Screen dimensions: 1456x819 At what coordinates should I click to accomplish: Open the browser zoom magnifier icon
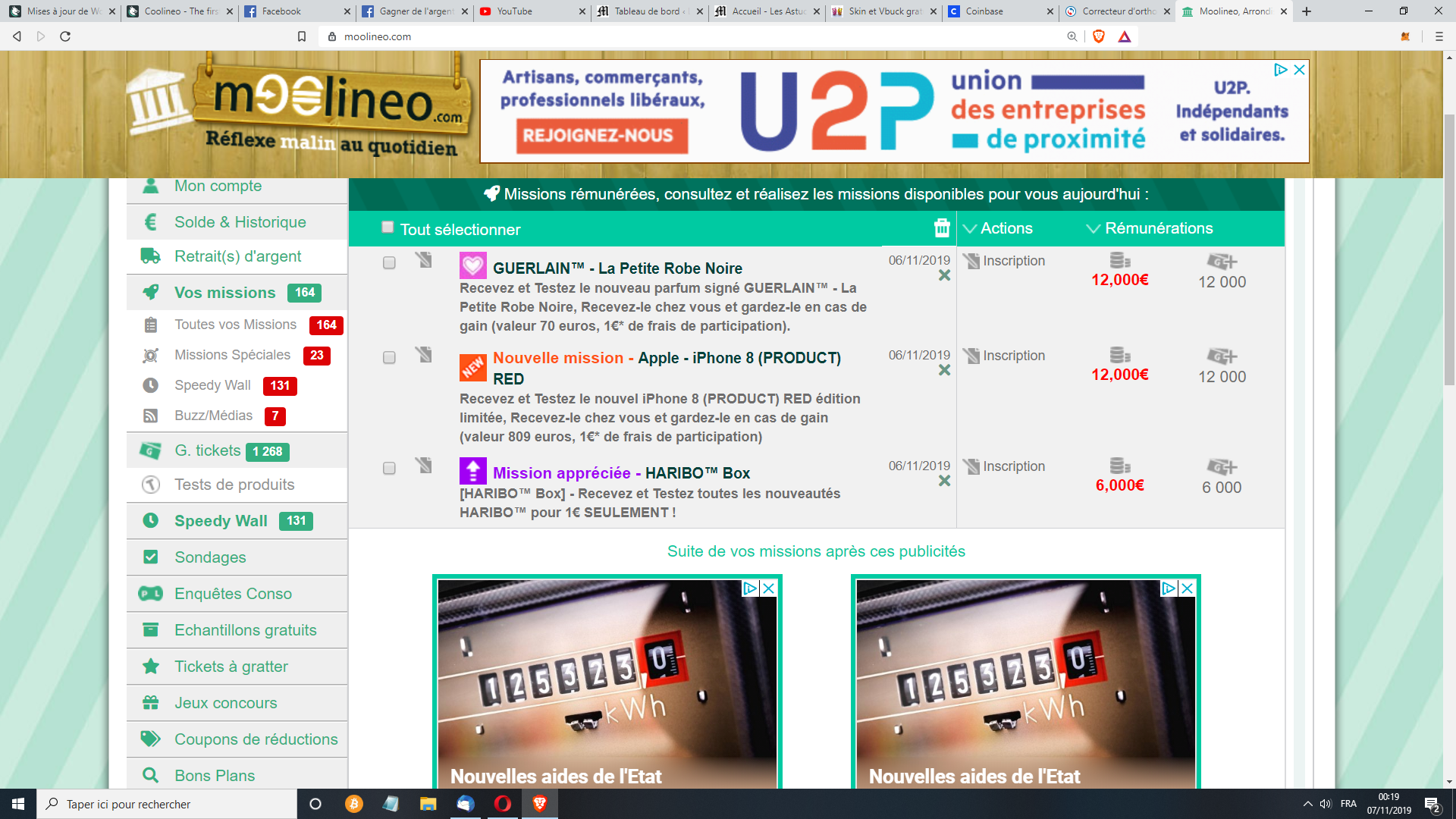(x=1072, y=36)
